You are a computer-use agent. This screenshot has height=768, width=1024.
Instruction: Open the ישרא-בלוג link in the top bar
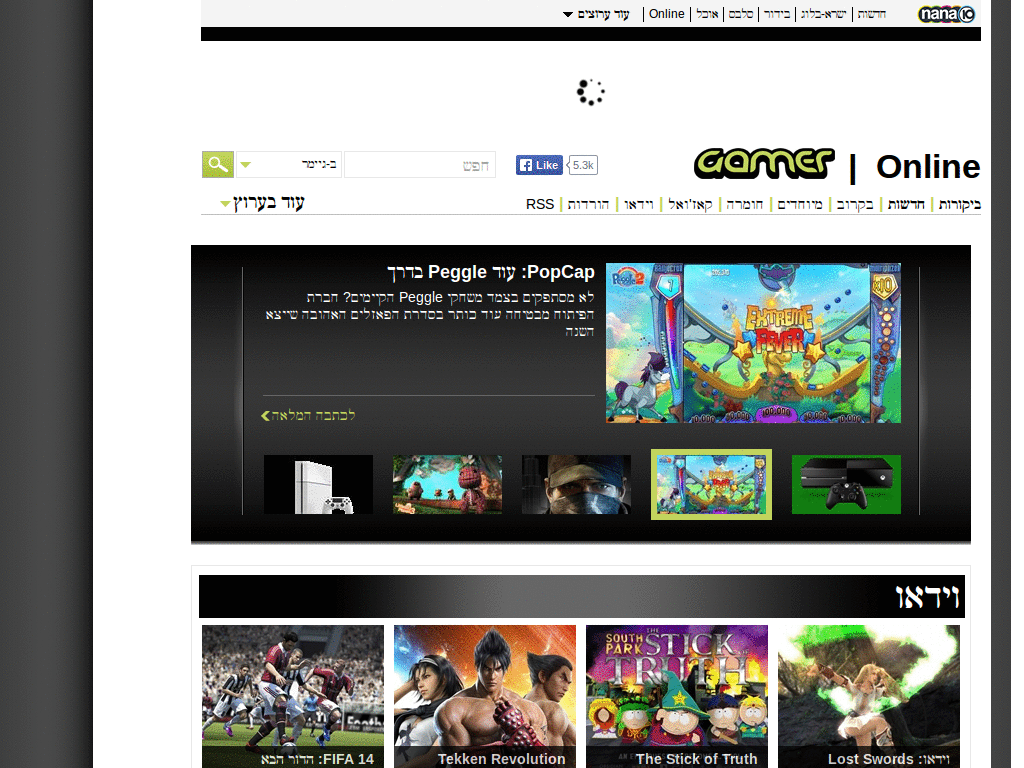(x=824, y=14)
